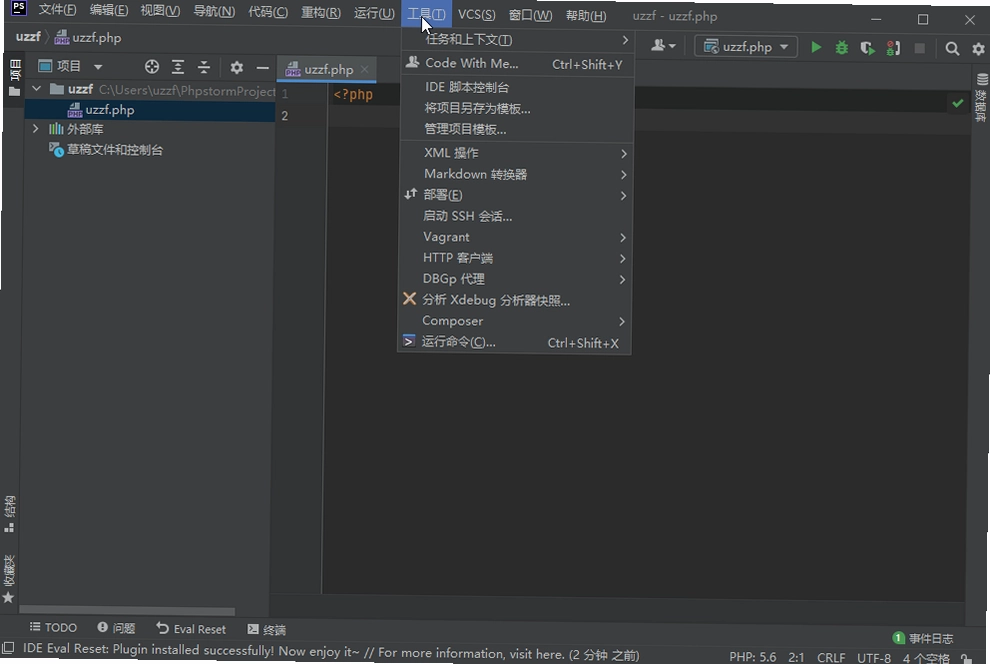
Task: Expand the Composer submenu
Action: pos(514,321)
